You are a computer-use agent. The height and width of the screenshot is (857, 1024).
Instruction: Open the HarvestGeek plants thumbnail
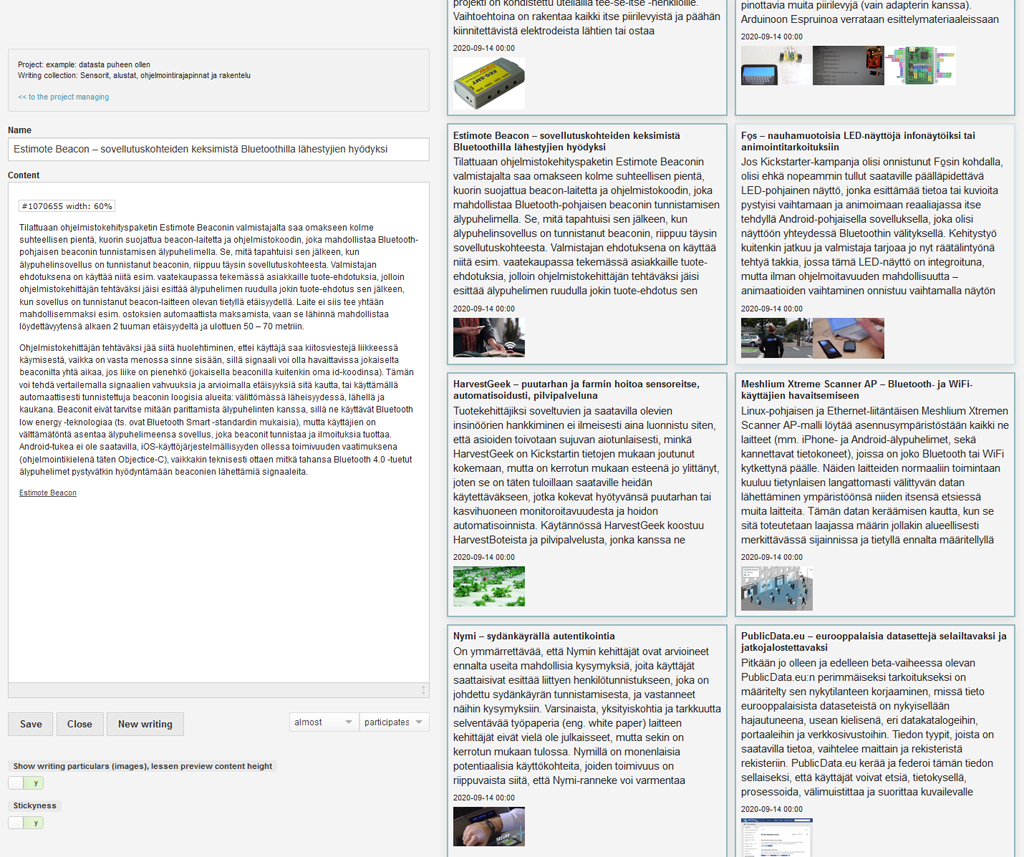[x=488, y=586]
